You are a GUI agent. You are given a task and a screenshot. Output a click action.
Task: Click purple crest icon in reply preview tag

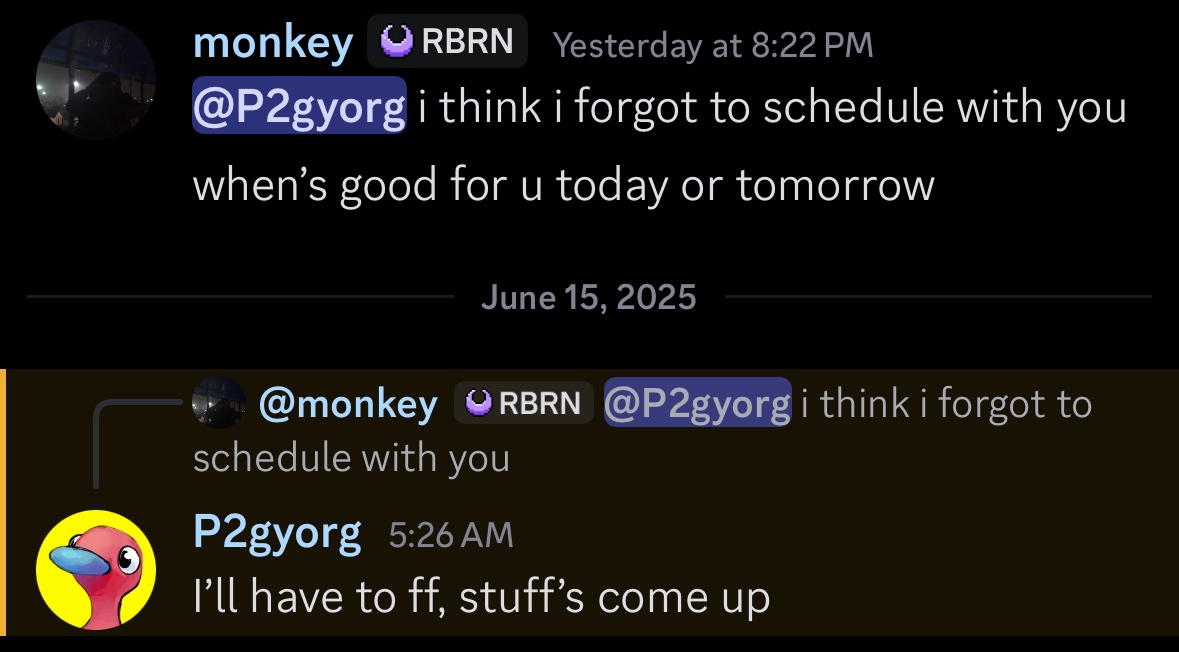pos(479,403)
